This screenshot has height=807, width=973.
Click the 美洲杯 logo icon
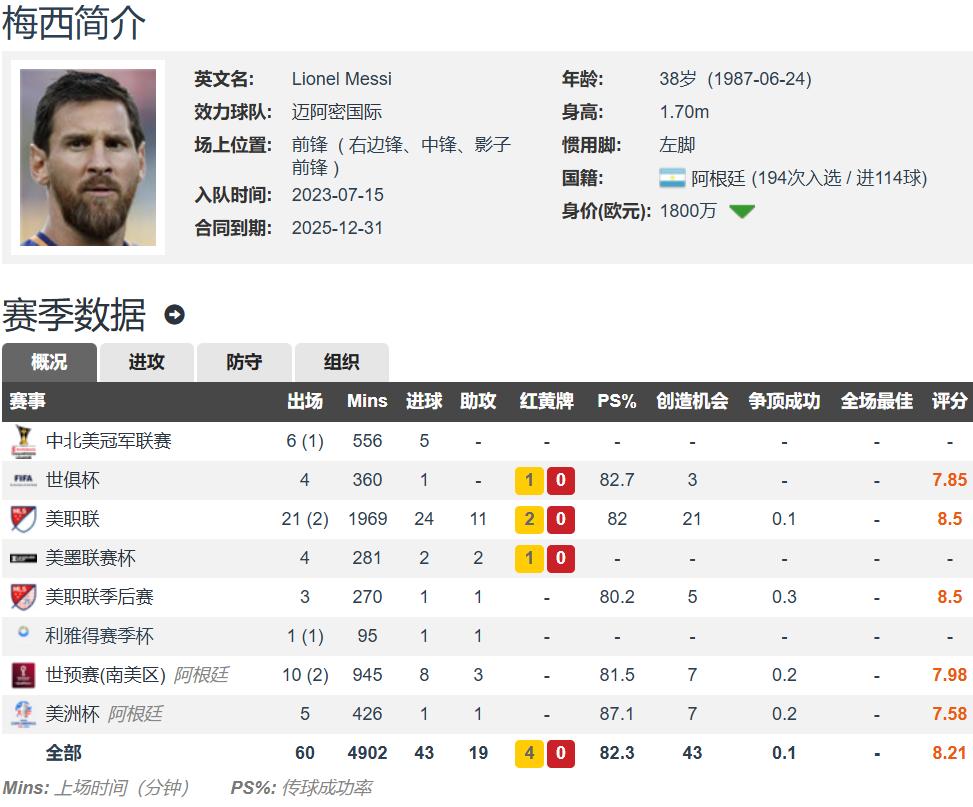(23, 714)
